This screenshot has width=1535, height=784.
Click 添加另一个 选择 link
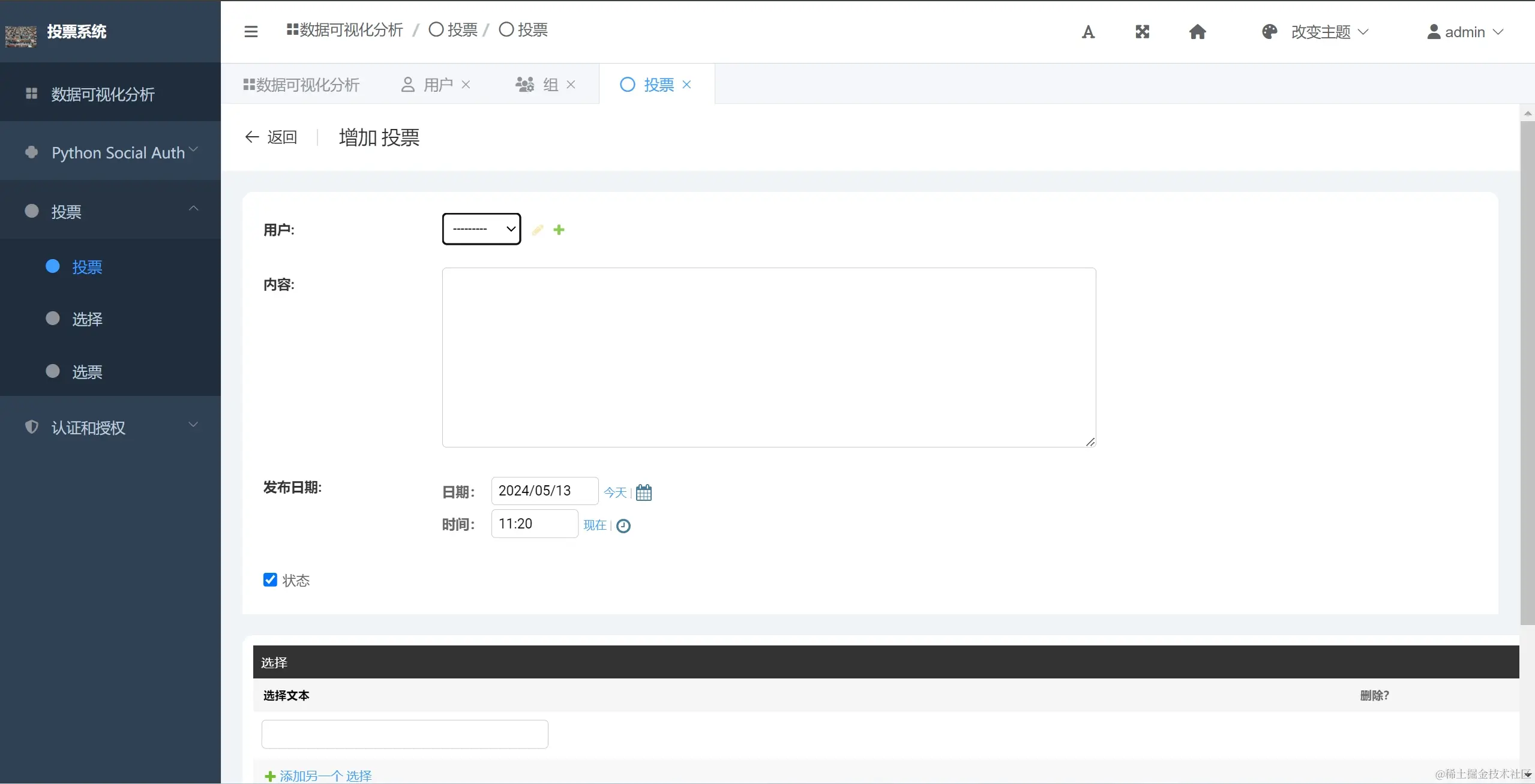coord(325,776)
